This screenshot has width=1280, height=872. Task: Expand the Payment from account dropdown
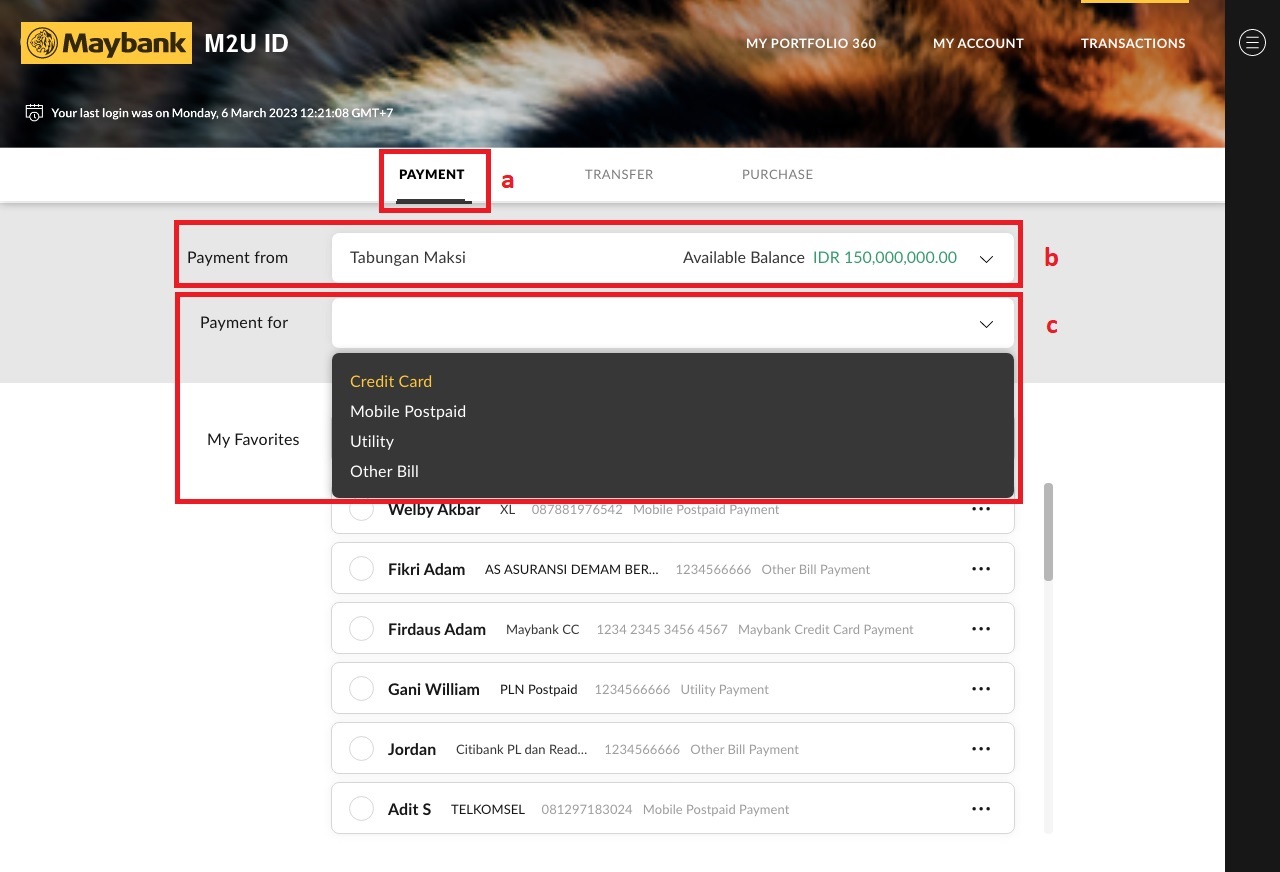pyautogui.click(x=986, y=258)
